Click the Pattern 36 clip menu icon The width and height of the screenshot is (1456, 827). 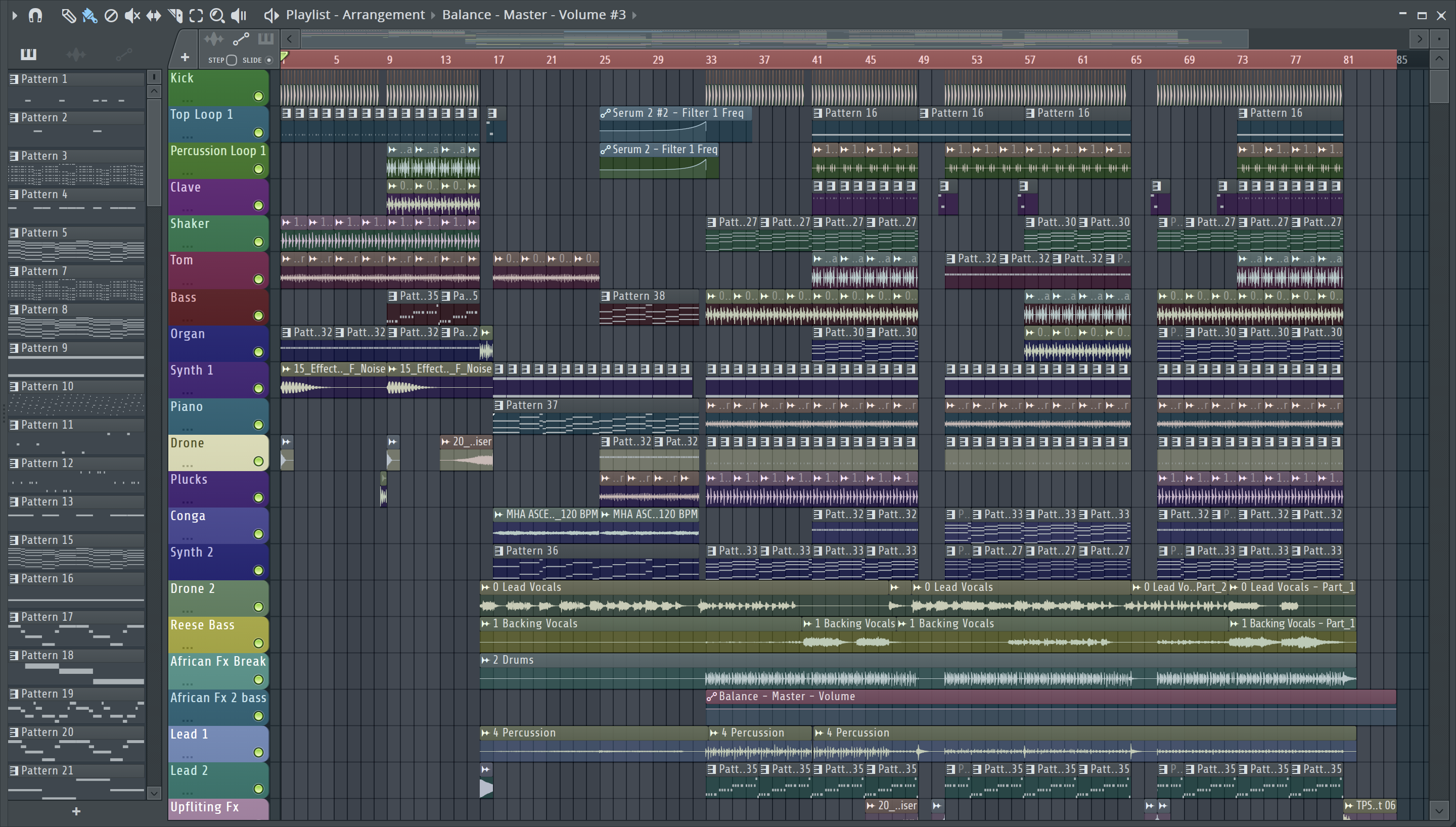pos(498,551)
